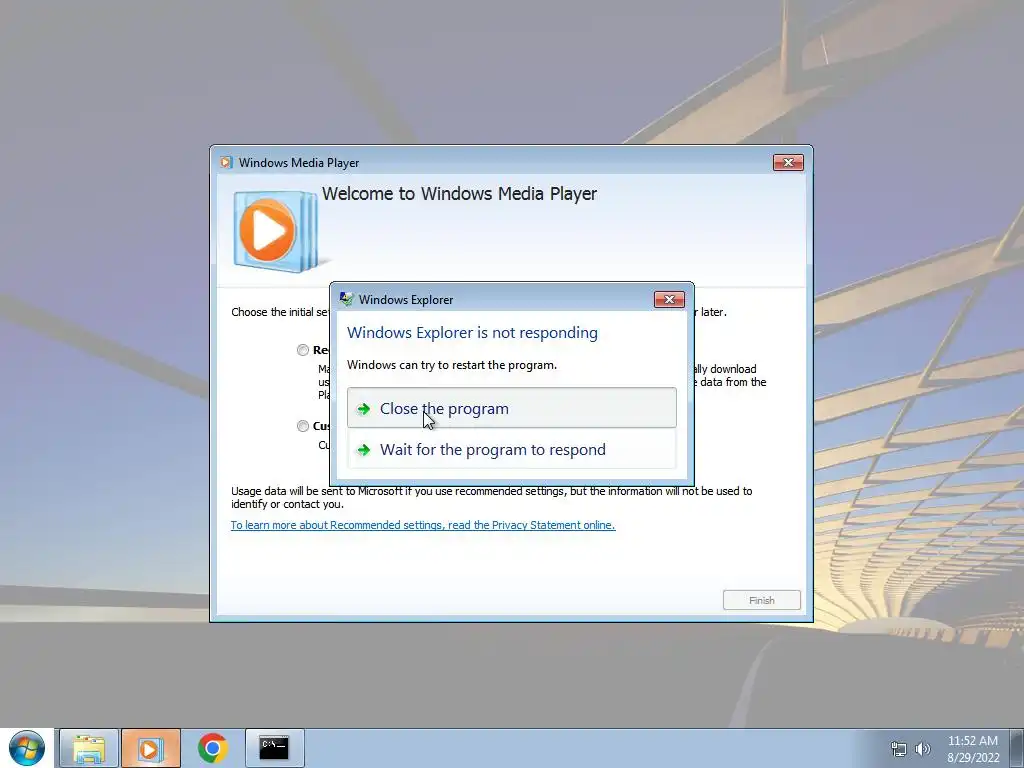The width and height of the screenshot is (1024, 768).
Task: Open the Command Prompt taskbar icon
Action: click(x=274, y=748)
